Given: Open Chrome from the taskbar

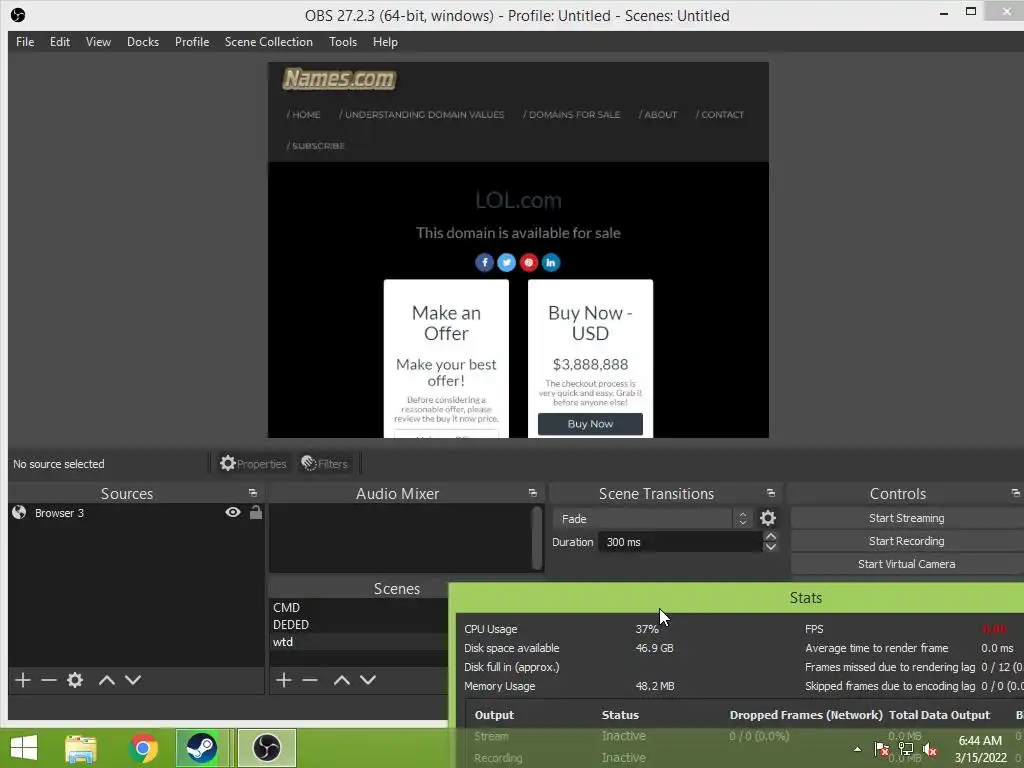Looking at the screenshot, I should 143,748.
